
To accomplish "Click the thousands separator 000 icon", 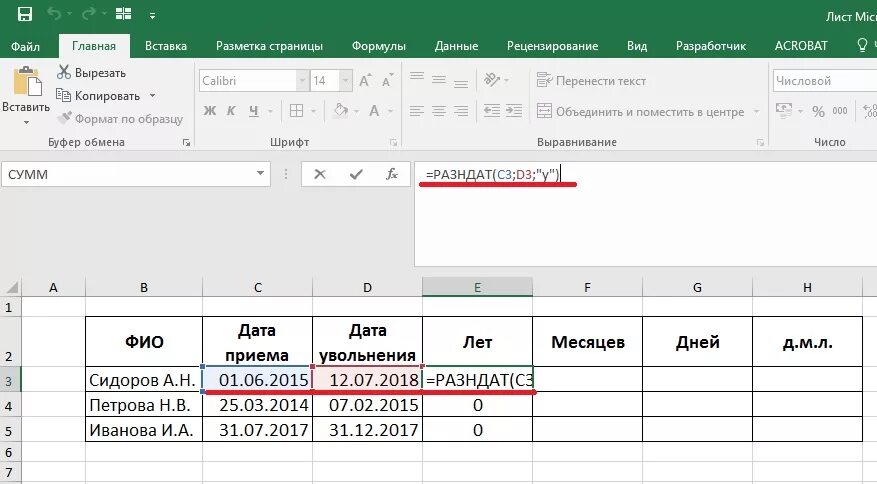I will [x=840, y=111].
